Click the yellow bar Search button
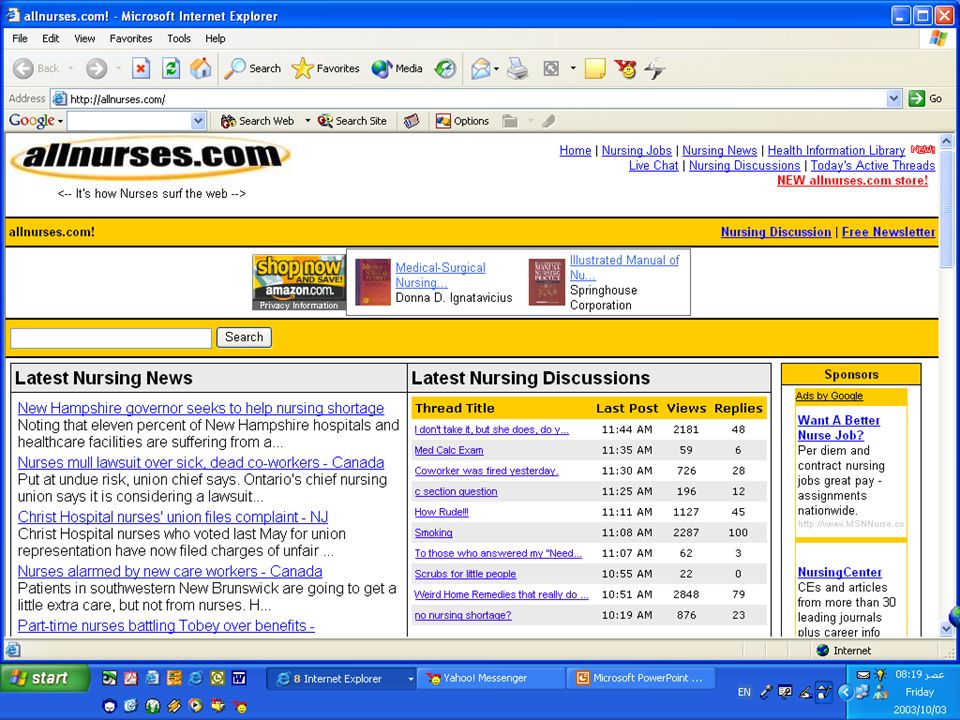960x720 pixels. point(244,337)
